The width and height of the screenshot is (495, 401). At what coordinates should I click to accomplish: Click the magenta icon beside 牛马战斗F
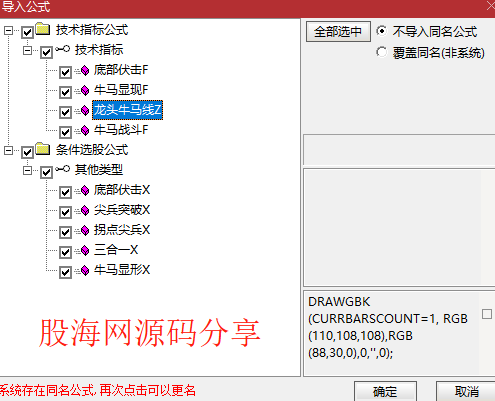tap(85, 130)
